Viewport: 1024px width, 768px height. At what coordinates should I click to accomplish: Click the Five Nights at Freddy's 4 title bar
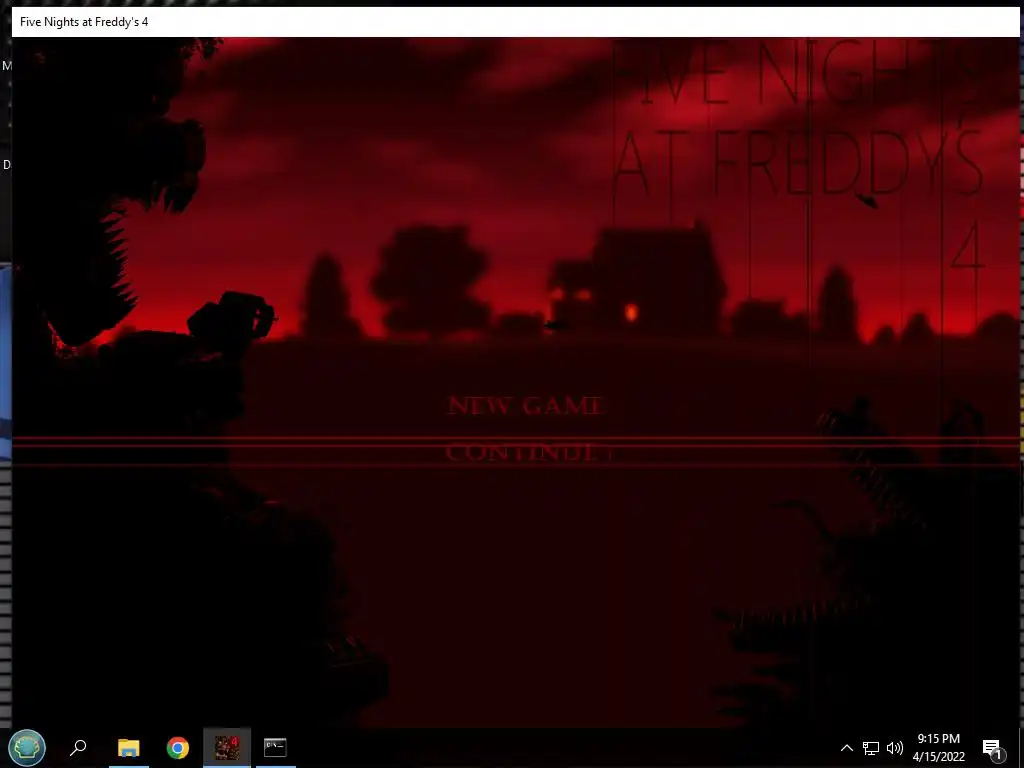[516, 22]
